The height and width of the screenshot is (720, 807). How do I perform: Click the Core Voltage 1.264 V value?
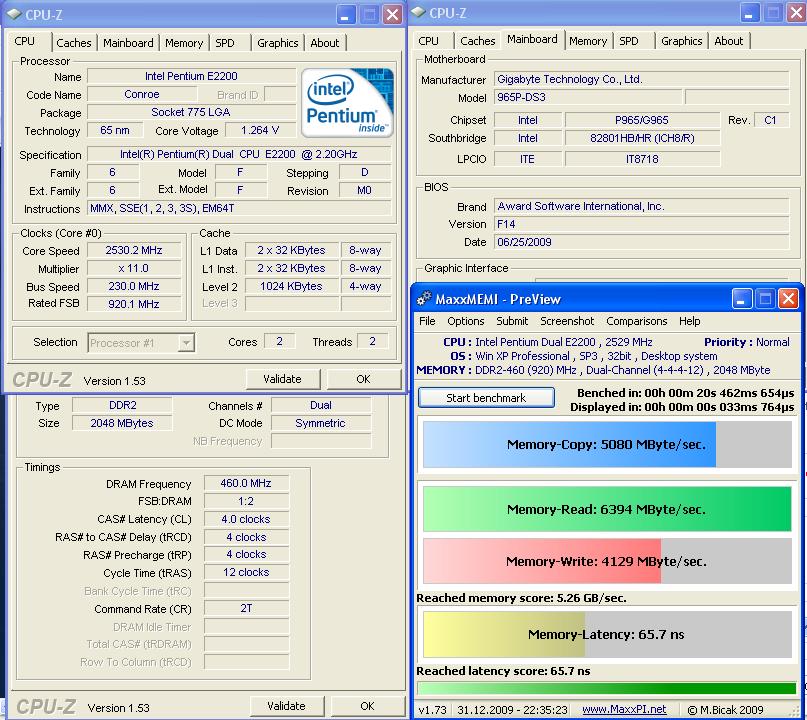click(x=260, y=130)
